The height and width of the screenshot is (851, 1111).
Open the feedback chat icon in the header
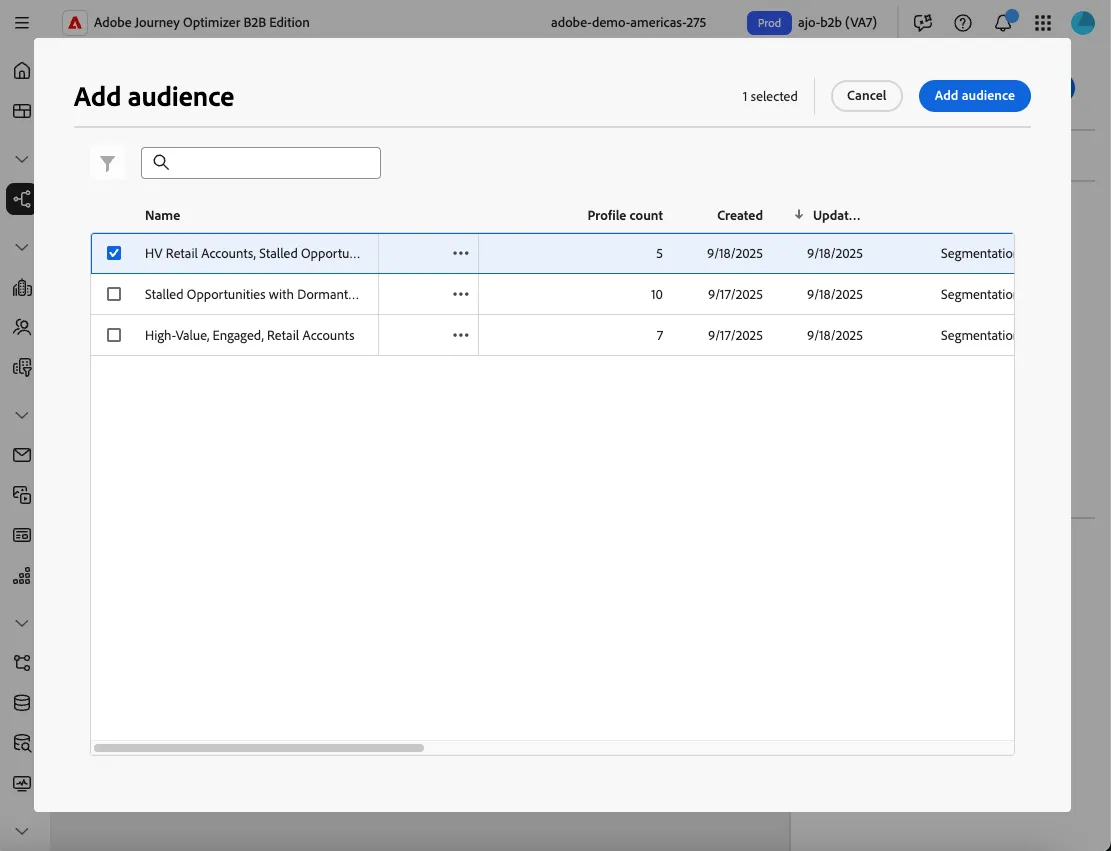point(923,23)
